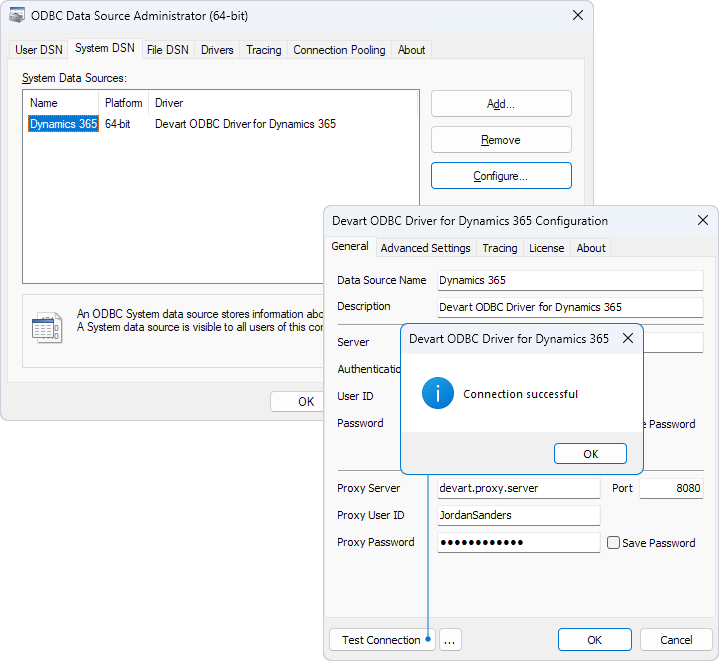Close the ODBC Data Source Administrator window
The width and height of the screenshot is (719, 661).
578,15
